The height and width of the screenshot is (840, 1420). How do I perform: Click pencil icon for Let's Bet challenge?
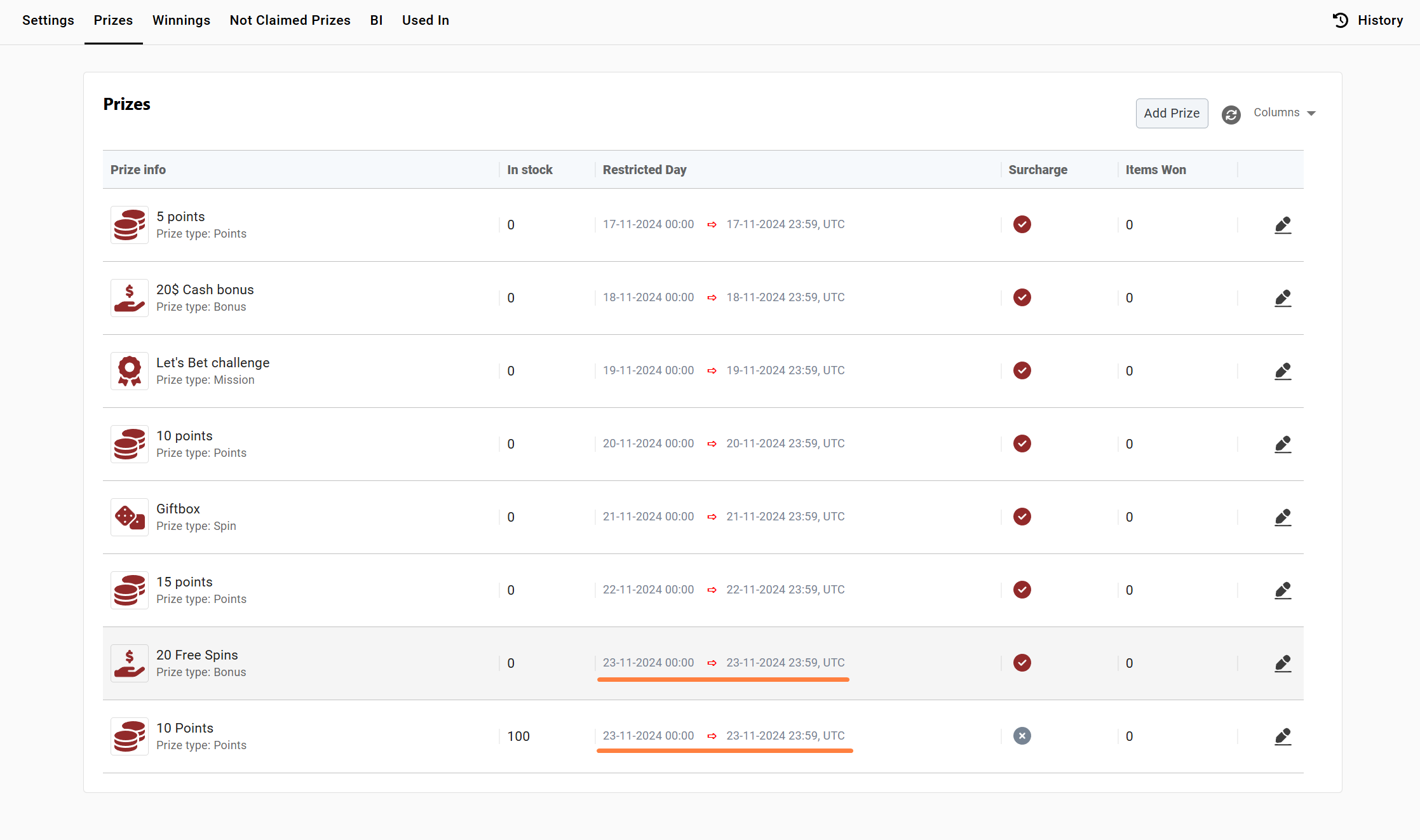1283,371
